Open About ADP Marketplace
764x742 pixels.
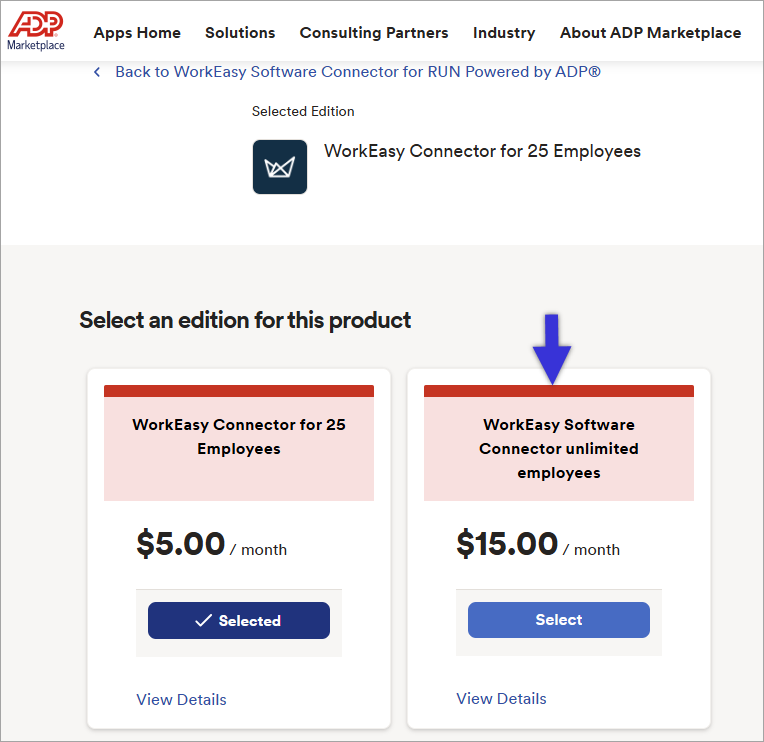[650, 33]
